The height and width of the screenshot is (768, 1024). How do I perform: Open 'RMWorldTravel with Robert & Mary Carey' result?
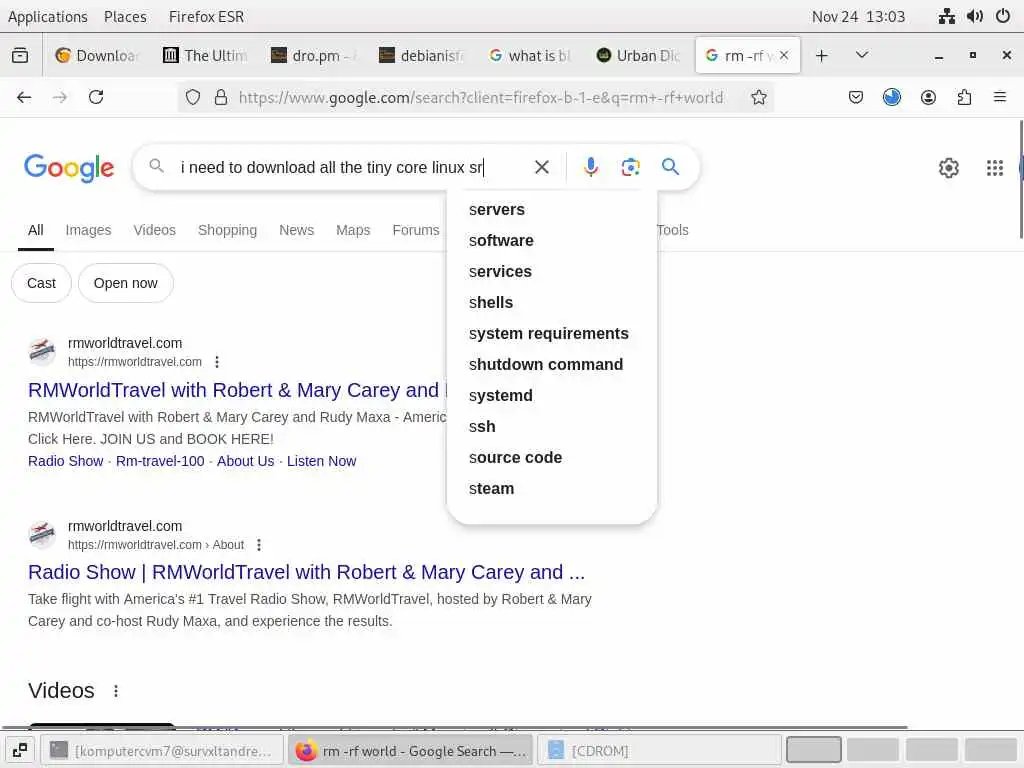238,390
